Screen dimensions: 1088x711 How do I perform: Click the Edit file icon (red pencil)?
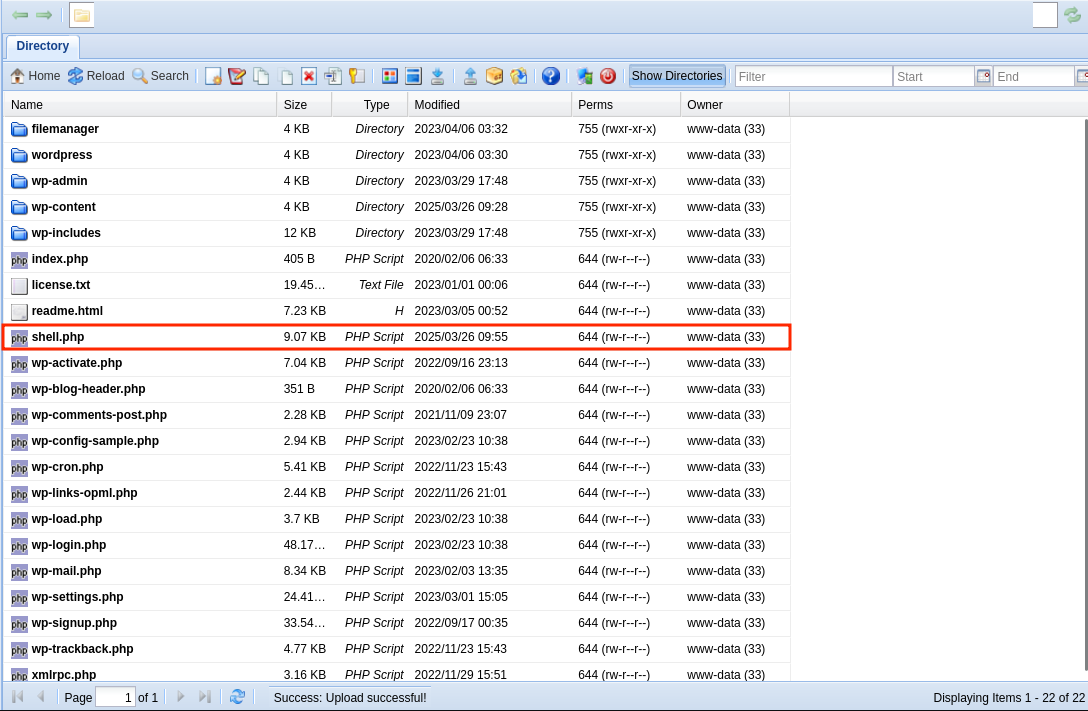point(237,76)
